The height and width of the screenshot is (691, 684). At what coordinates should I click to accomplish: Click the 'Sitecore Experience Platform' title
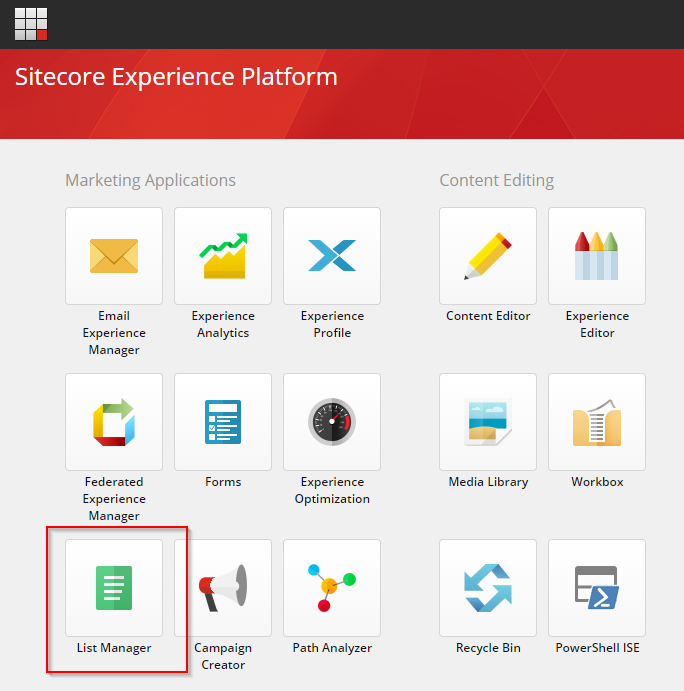[x=176, y=77]
